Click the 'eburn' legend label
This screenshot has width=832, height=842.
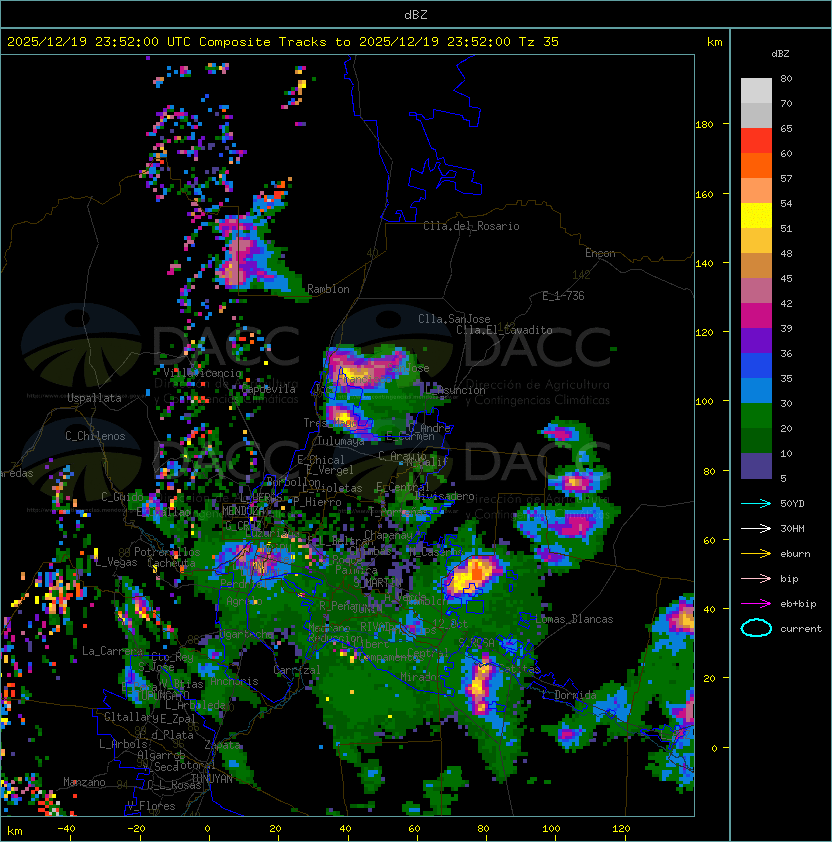(x=795, y=554)
